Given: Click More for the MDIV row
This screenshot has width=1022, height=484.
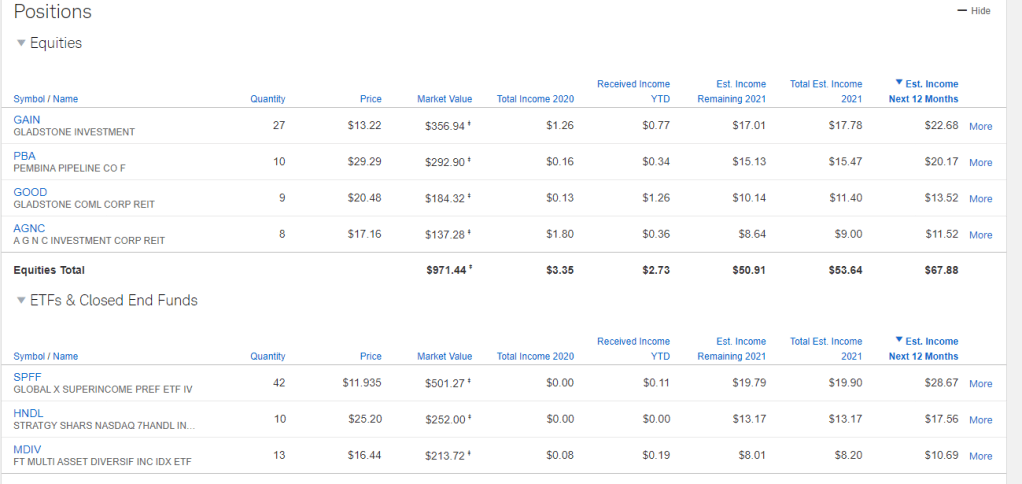Looking at the screenshot, I should point(980,457).
